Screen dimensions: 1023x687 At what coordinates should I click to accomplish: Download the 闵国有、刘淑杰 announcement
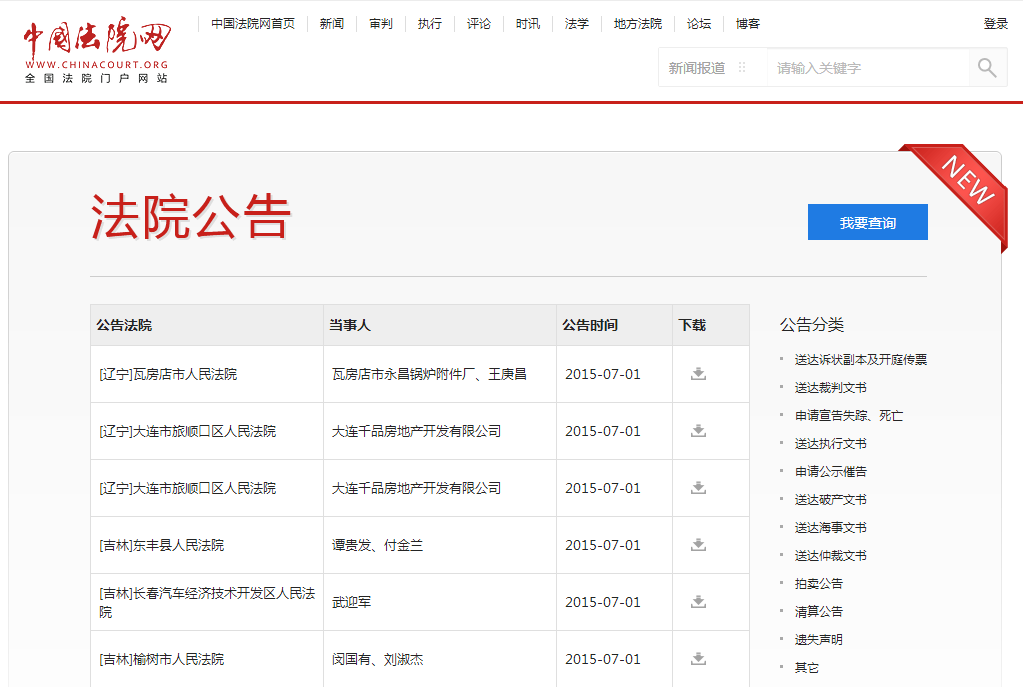(x=698, y=659)
